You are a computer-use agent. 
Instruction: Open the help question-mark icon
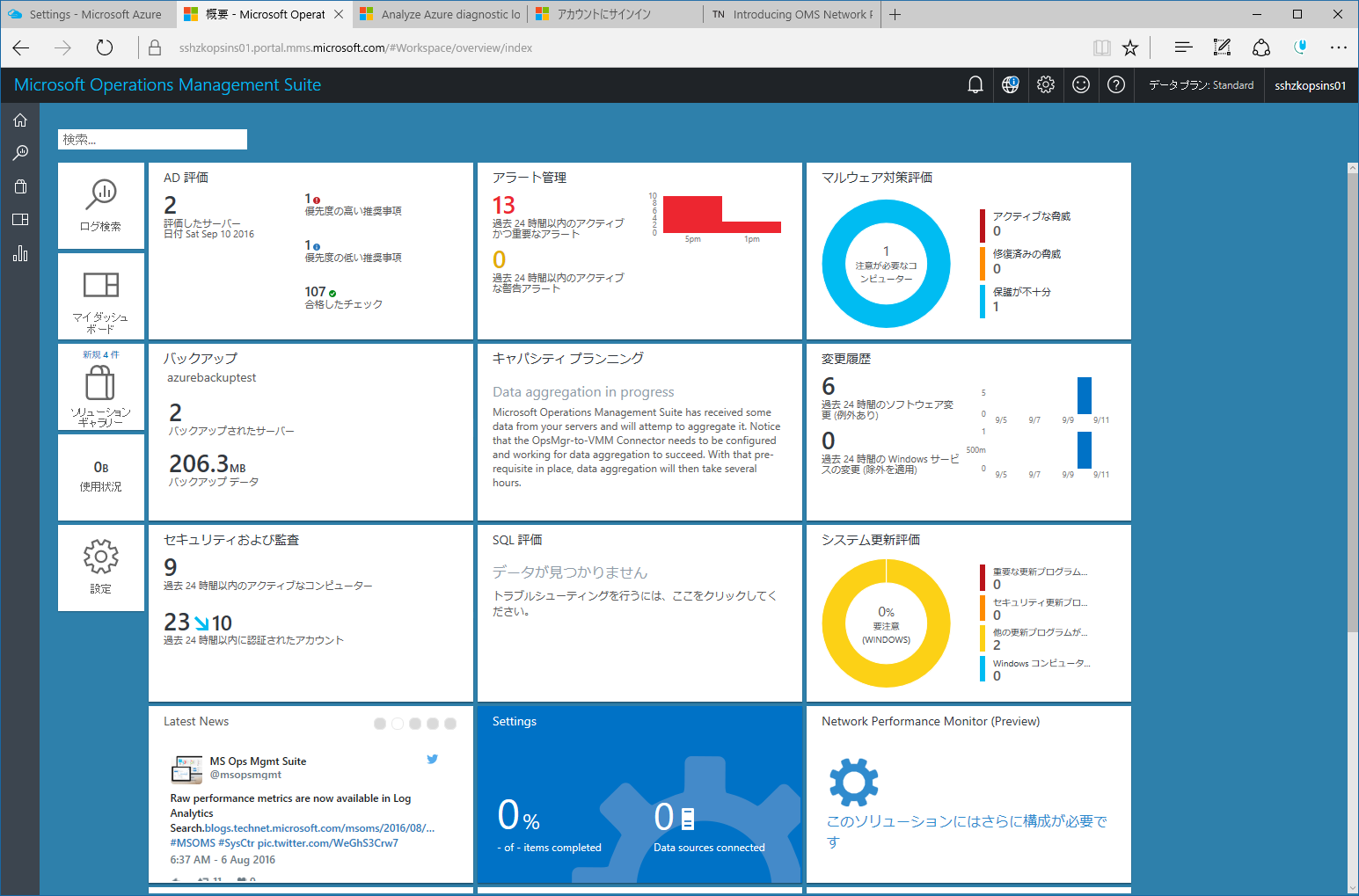[x=1115, y=84]
